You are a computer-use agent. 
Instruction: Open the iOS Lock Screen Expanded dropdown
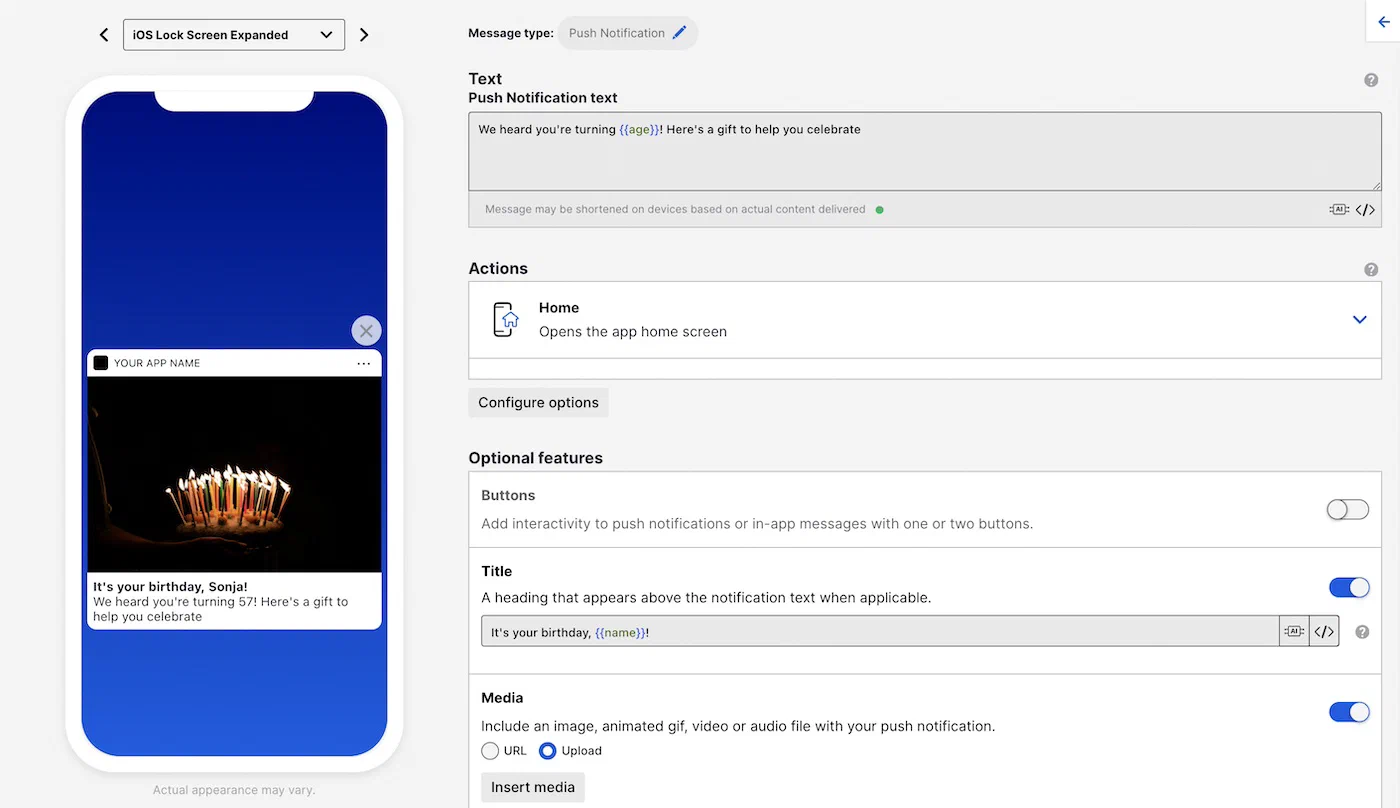coord(234,34)
